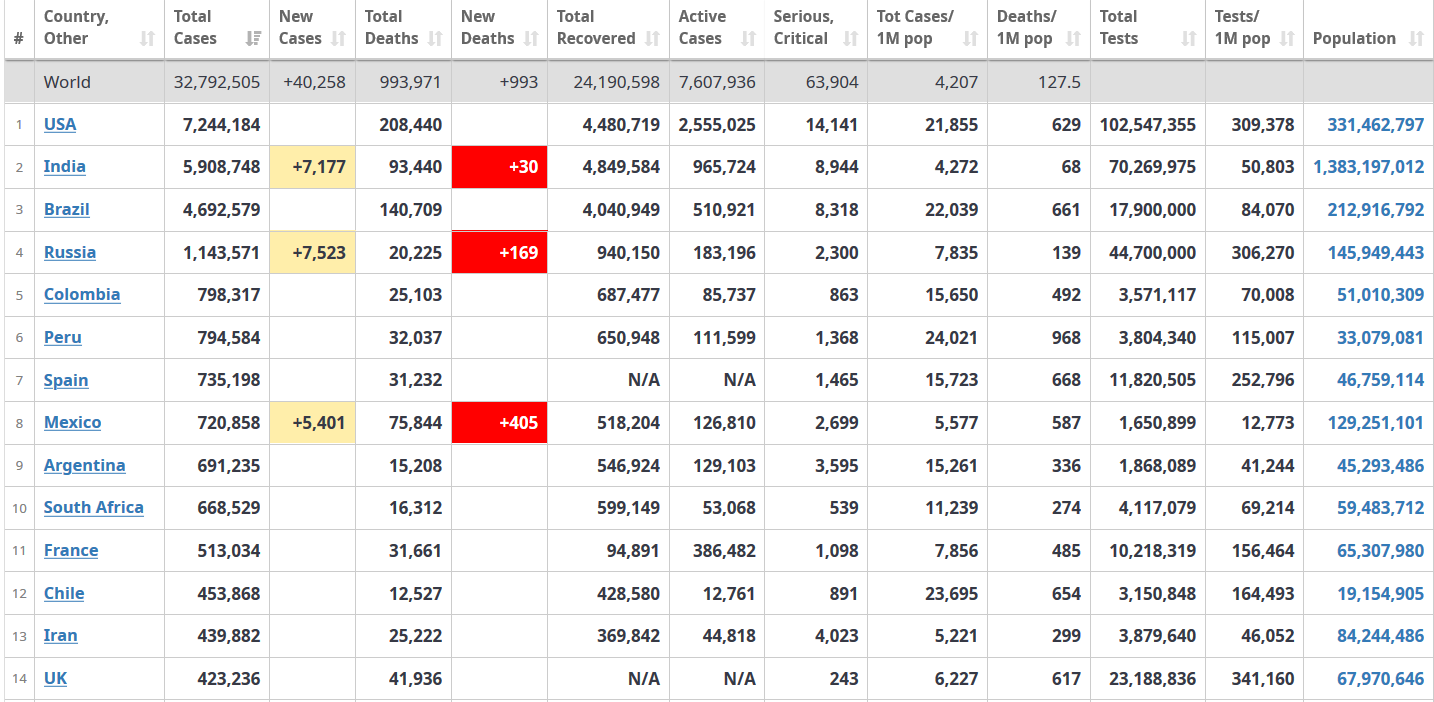Sort by Total Cases column arrows
This screenshot has height=702, width=1434.
[253, 39]
